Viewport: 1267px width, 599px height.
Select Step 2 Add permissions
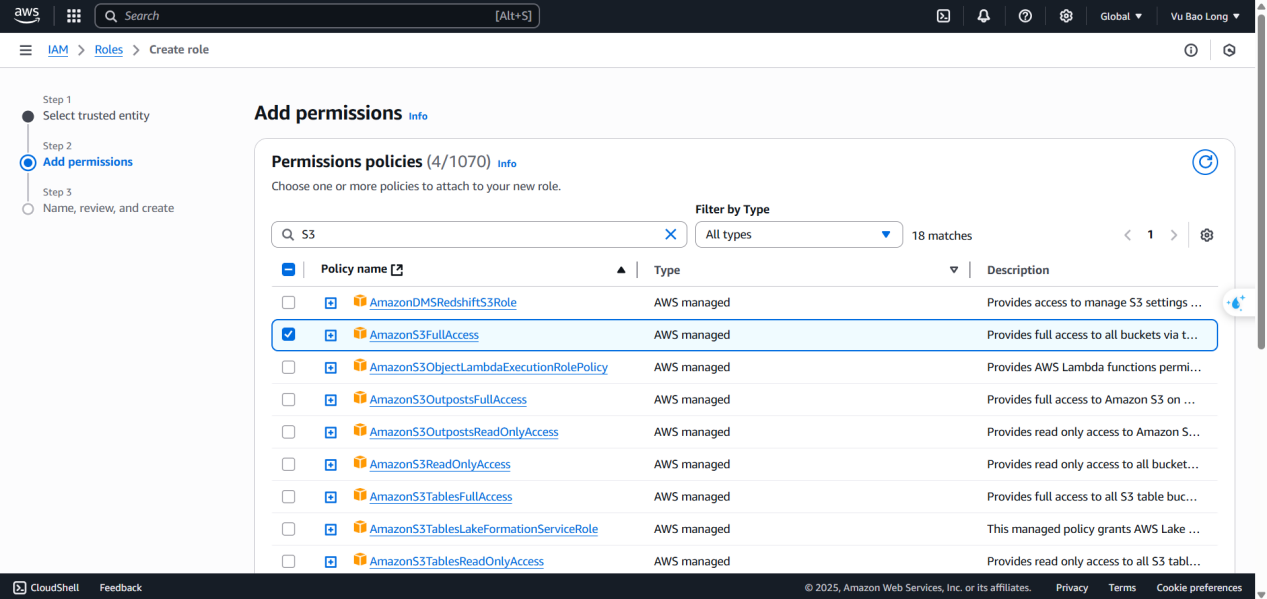point(88,162)
